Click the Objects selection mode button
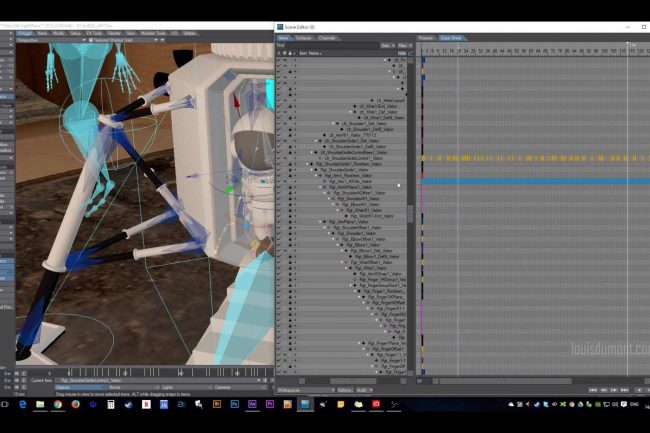Screen dimensions: 650x433 78,387
